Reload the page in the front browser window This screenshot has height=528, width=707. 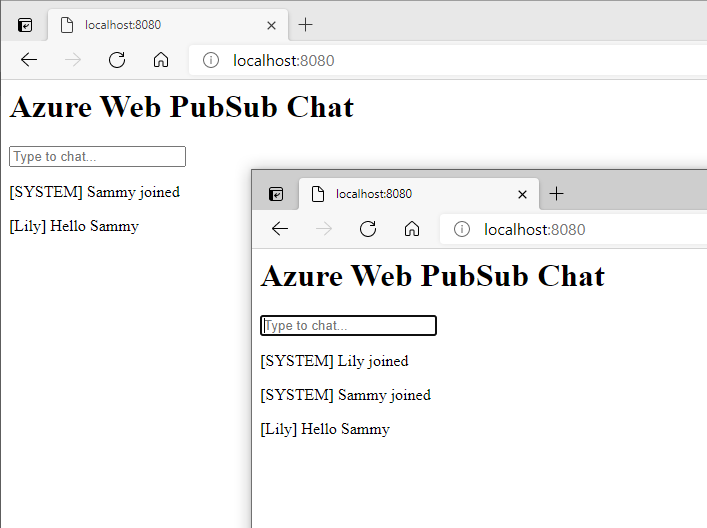(368, 229)
